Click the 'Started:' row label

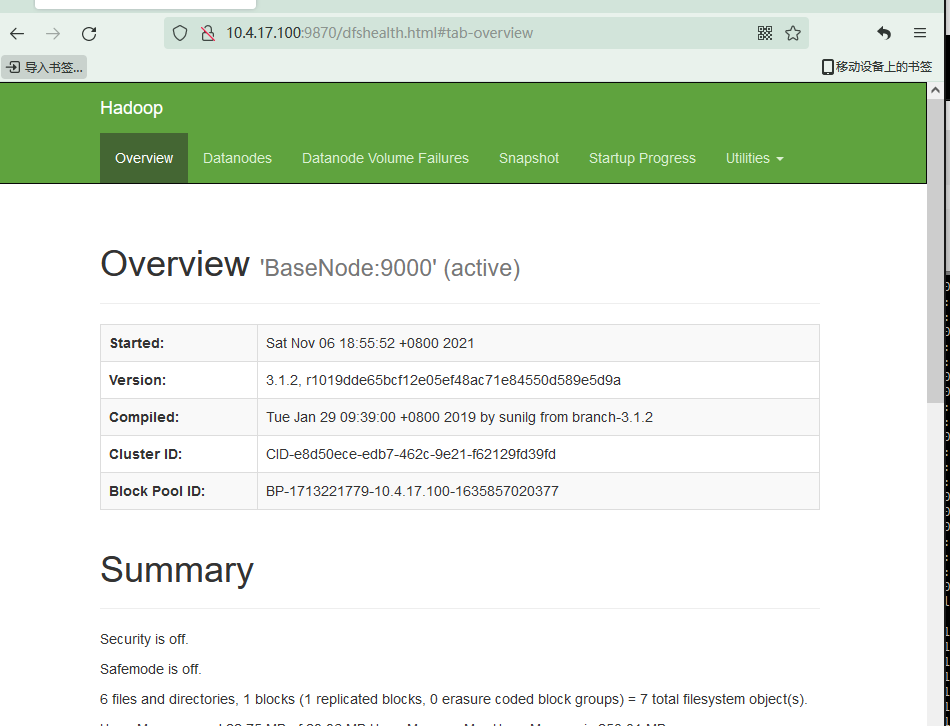coord(137,343)
